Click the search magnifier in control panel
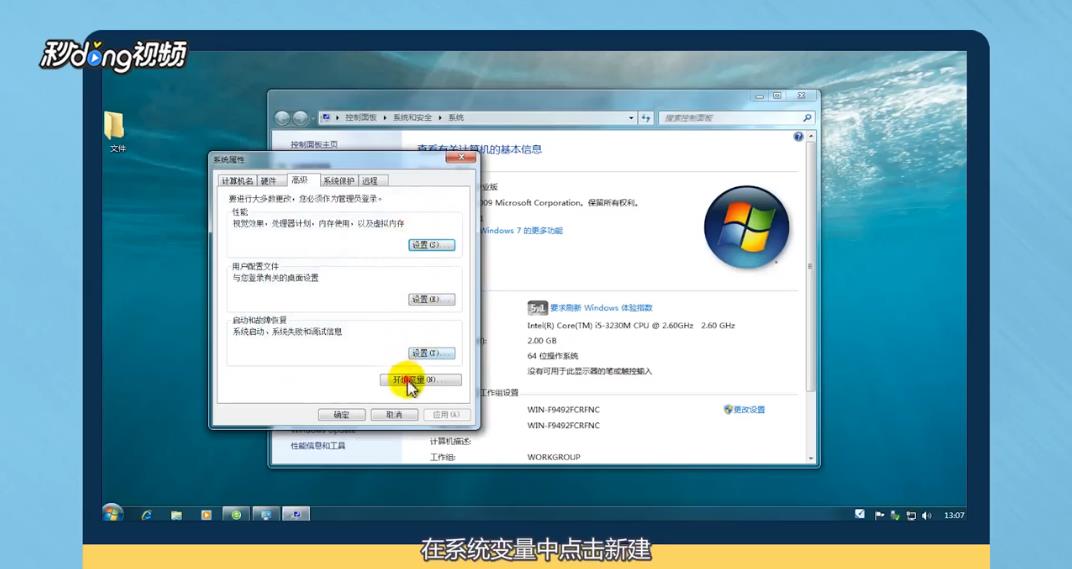Image resolution: width=1072 pixels, height=569 pixels. click(x=807, y=118)
